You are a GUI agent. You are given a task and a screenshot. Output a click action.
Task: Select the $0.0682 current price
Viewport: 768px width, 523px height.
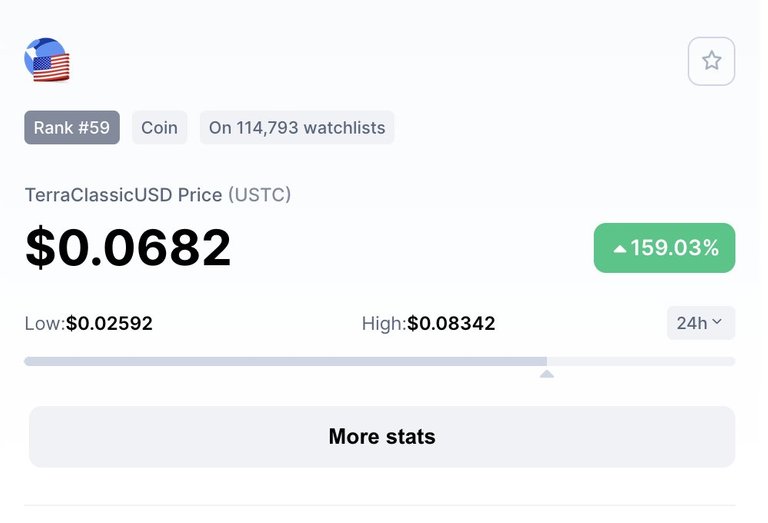tap(128, 247)
